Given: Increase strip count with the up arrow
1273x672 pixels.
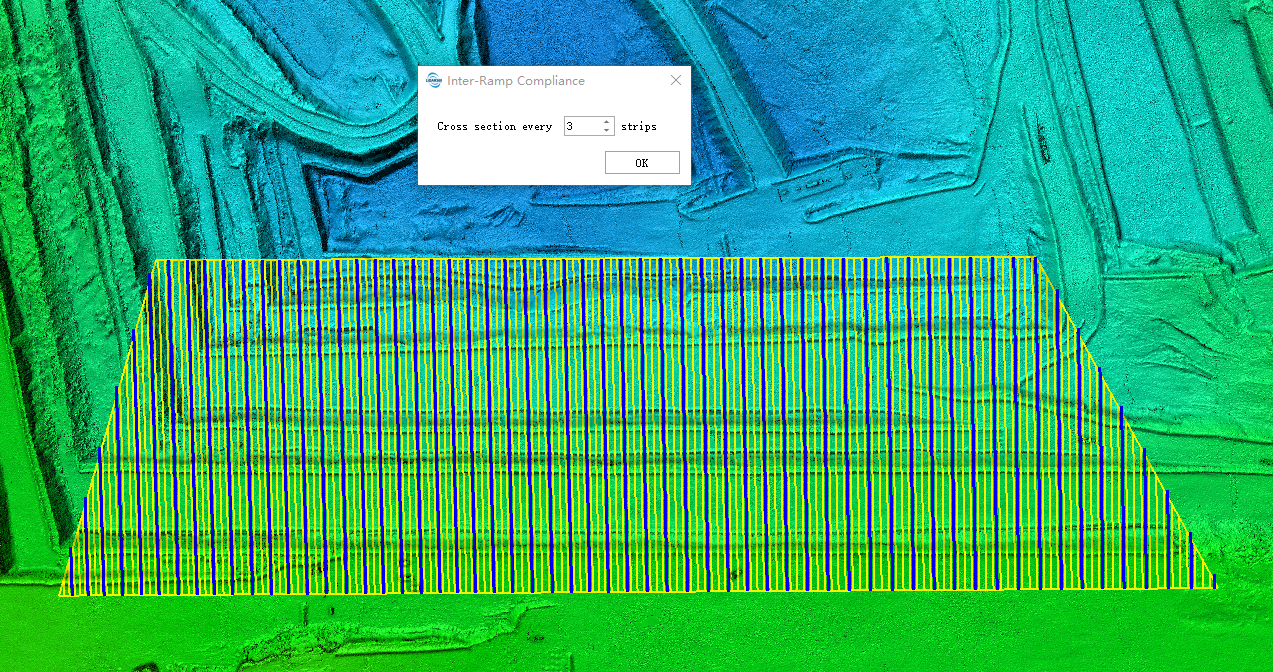Looking at the screenshot, I should point(606,122).
